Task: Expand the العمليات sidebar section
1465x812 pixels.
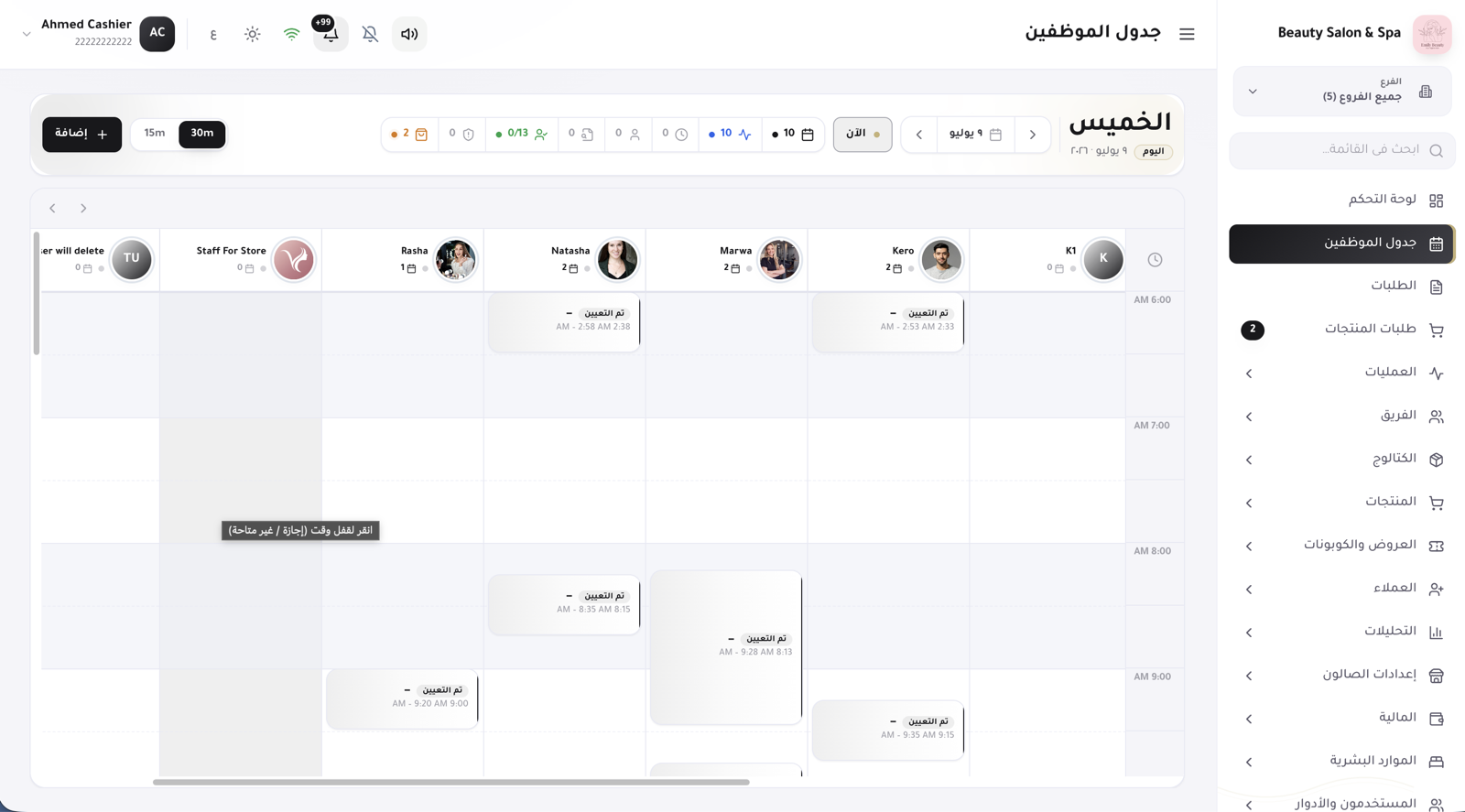Action: pyautogui.click(x=1341, y=373)
